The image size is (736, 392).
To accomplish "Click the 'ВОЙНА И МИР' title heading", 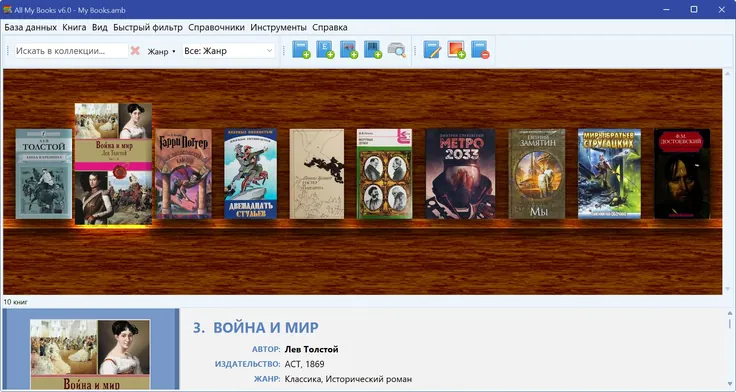I will [266, 328].
